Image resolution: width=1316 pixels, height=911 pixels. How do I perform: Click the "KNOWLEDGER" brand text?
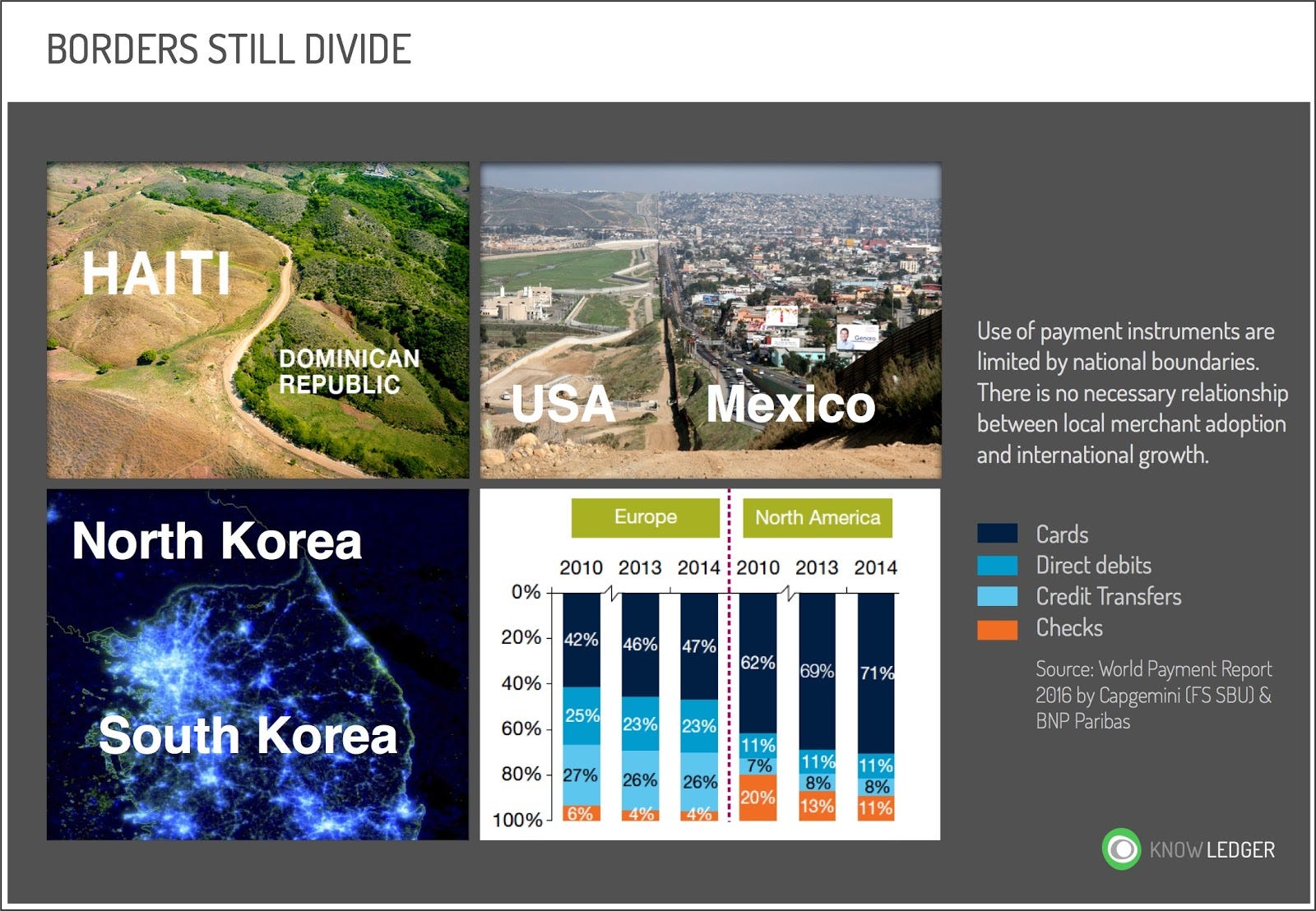pos(1212,849)
